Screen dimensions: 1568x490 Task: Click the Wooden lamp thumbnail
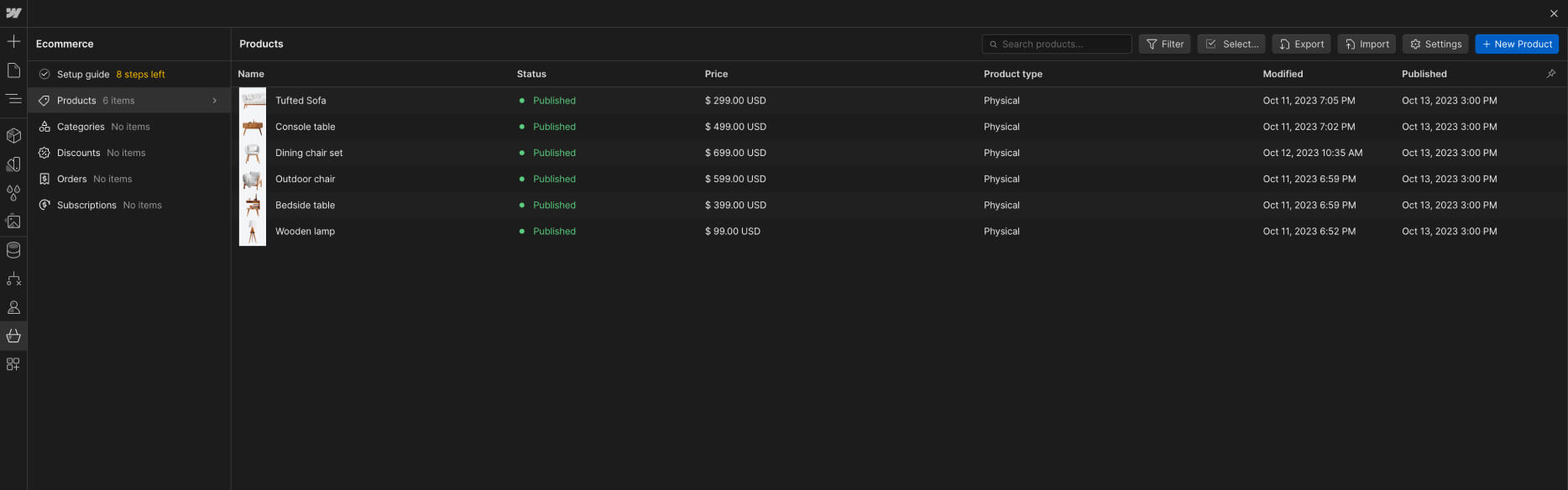click(x=253, y=232)
